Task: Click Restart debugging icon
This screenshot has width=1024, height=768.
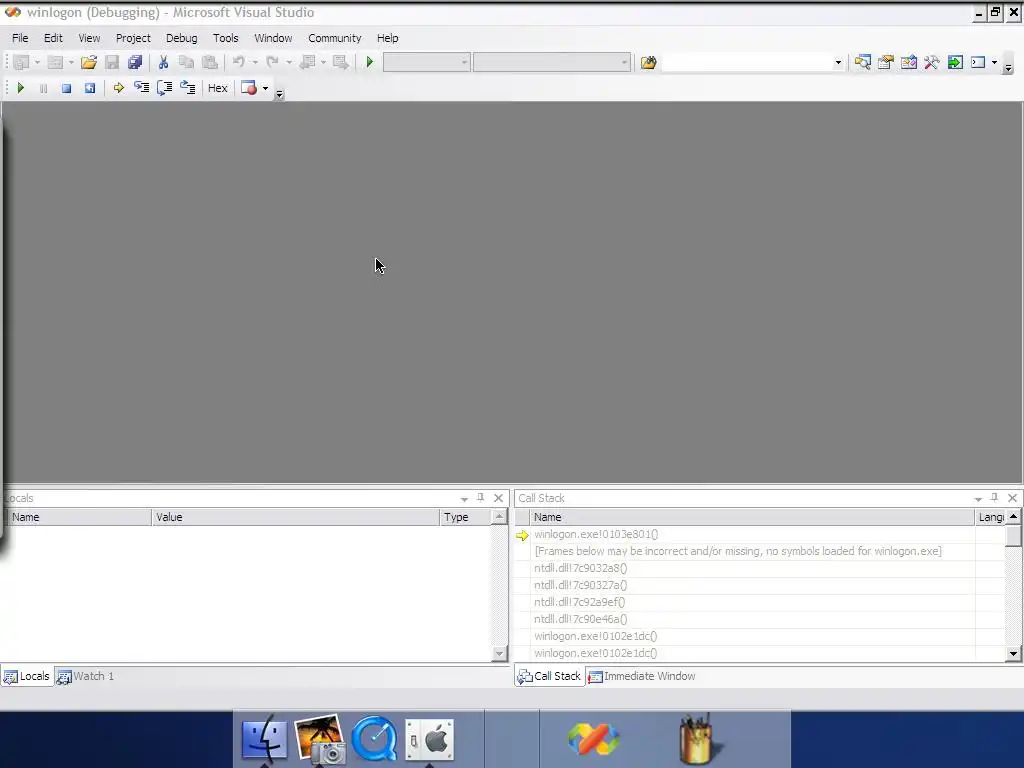Action: coord(89,88)
